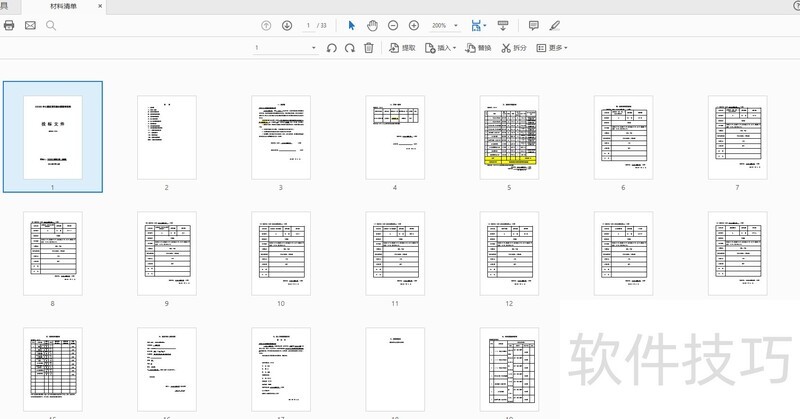The height and width of the screenshot is (419, 800).
Task: Select page 3 thumbnail
Action: click(x=281, y=137)
